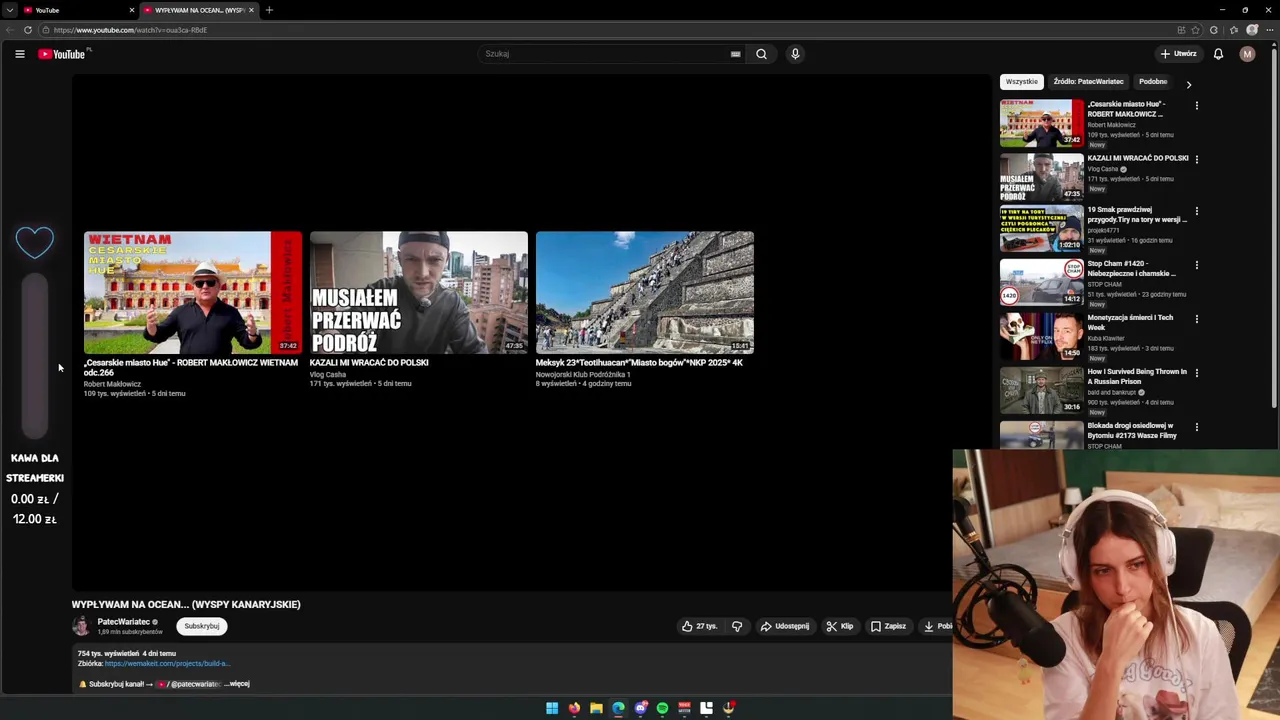Open the wemakeit.com fundraiser link
Image resolution: width=1280 pixels, height=720 pixels.
point(167,663)
